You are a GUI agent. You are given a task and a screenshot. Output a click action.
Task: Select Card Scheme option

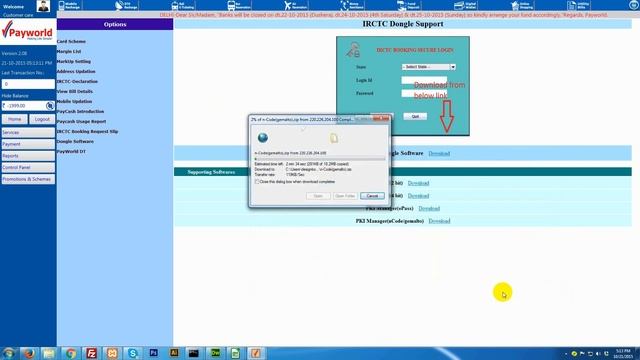click(x=71, y=42)
